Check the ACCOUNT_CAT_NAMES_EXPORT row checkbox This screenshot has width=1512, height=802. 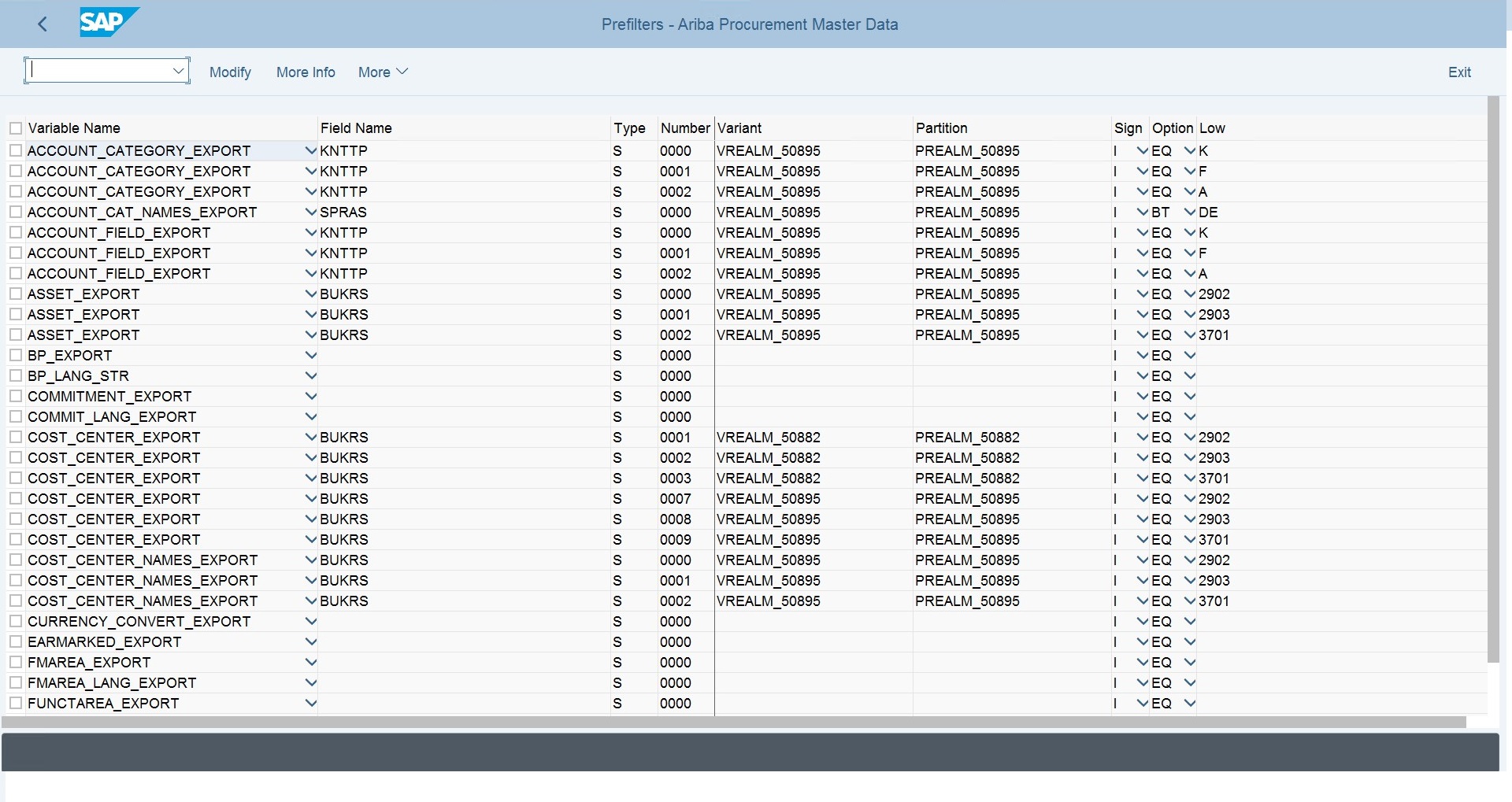coord(16,212)
